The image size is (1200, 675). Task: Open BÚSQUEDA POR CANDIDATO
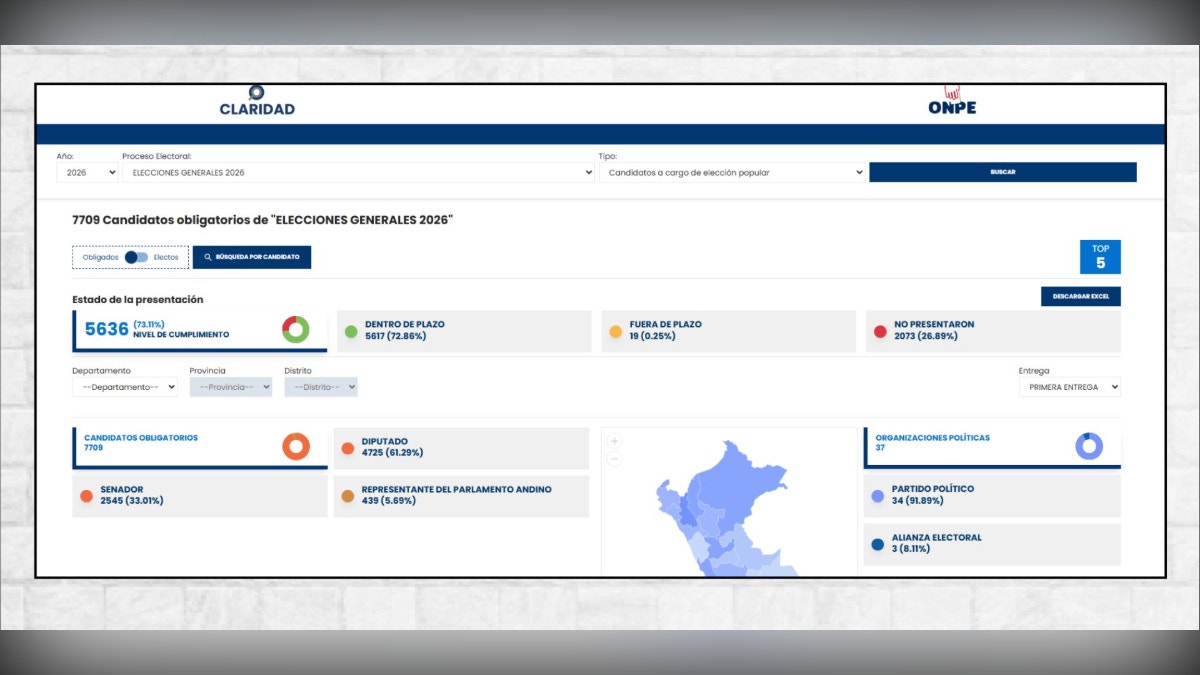coord(252,257)
